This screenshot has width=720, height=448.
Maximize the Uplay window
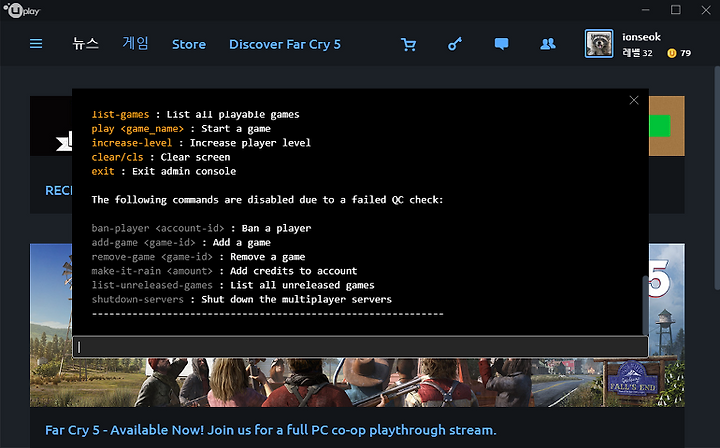tap(675, 10)
